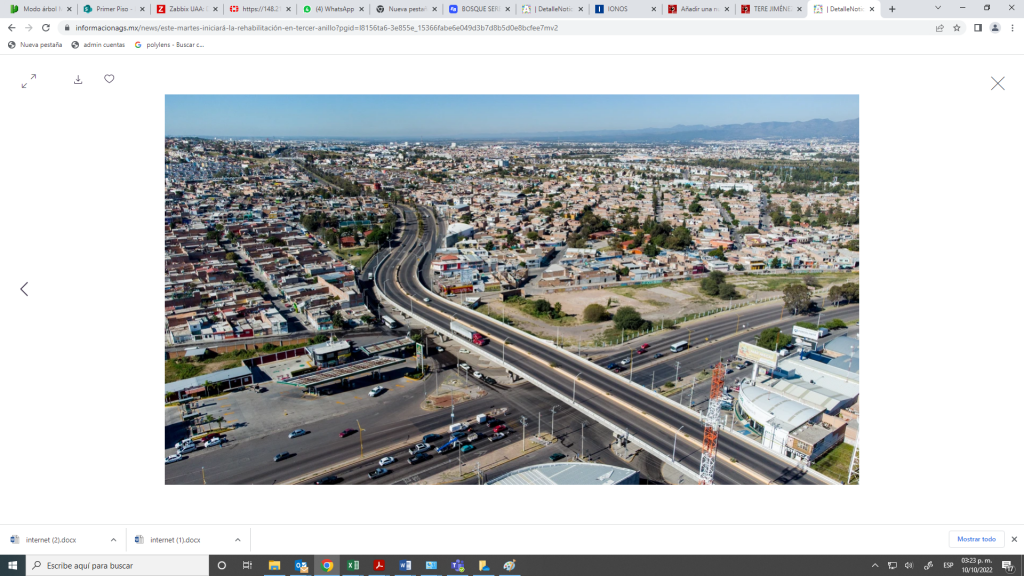Click the download image icon
1024x576 pixels.
[x=78, y=80]
